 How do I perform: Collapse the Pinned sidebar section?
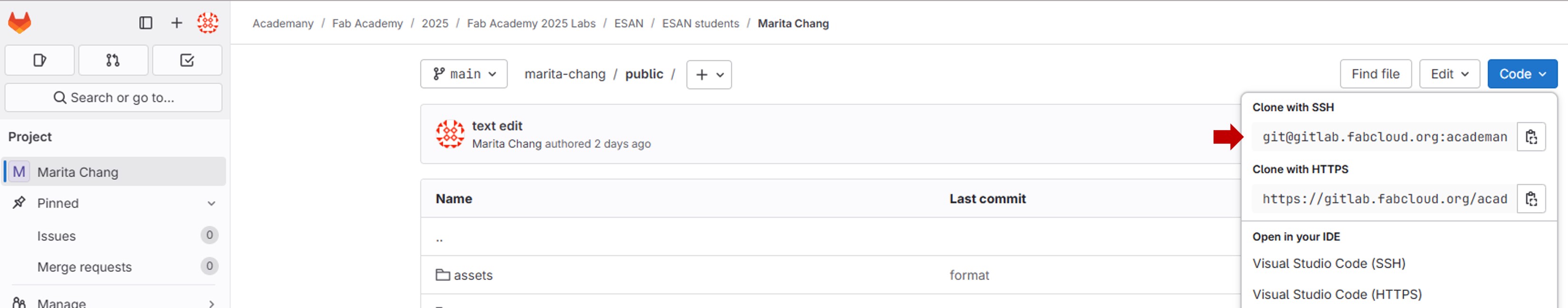click(211, 204)
